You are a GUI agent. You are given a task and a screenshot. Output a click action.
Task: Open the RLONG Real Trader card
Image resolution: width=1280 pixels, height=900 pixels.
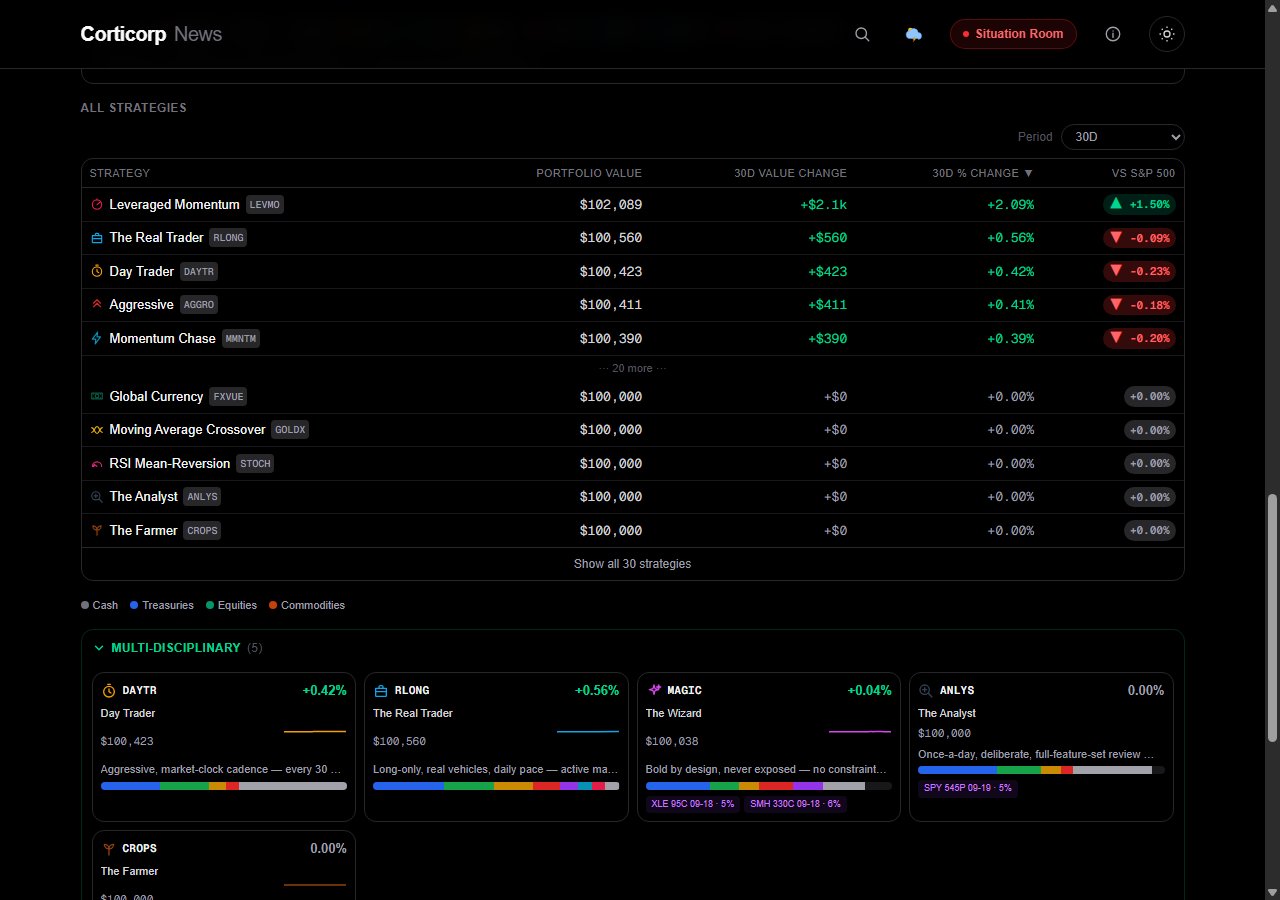[x=496, y=747]
